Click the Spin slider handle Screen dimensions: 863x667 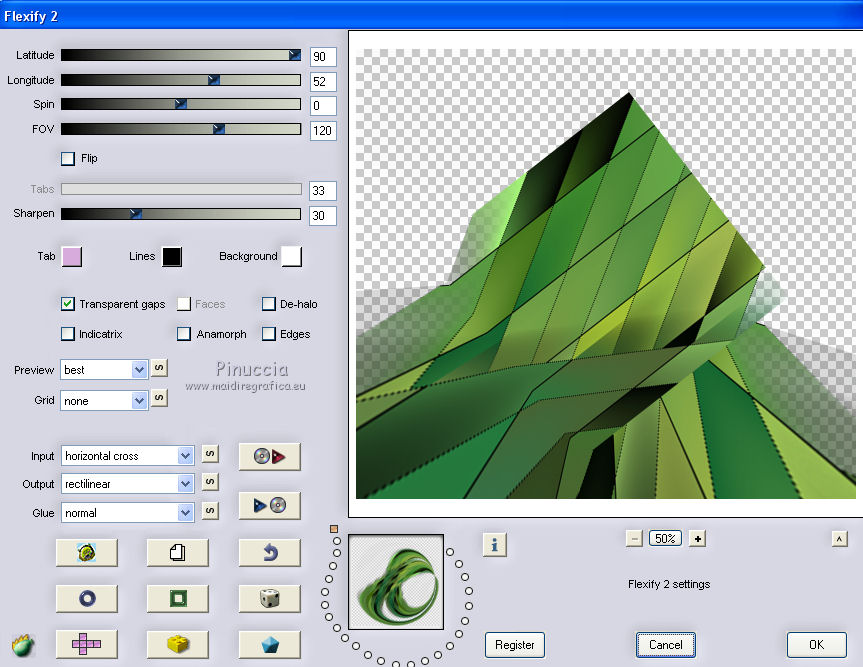click(181, 104)
